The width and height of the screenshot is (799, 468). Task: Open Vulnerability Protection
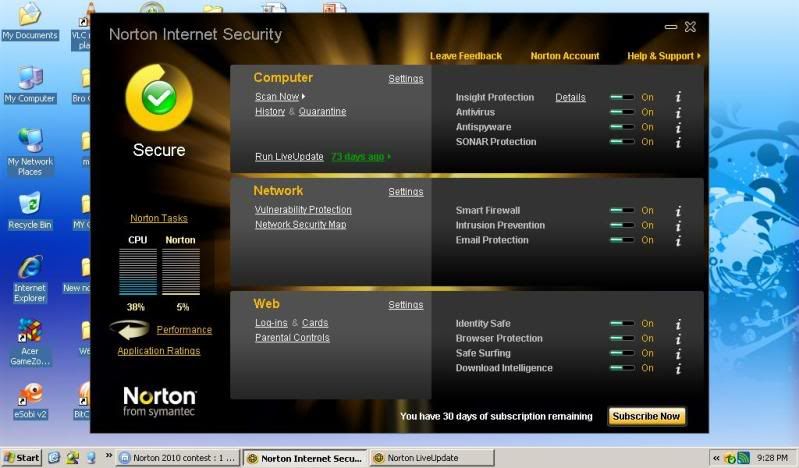tap(303, 210)
